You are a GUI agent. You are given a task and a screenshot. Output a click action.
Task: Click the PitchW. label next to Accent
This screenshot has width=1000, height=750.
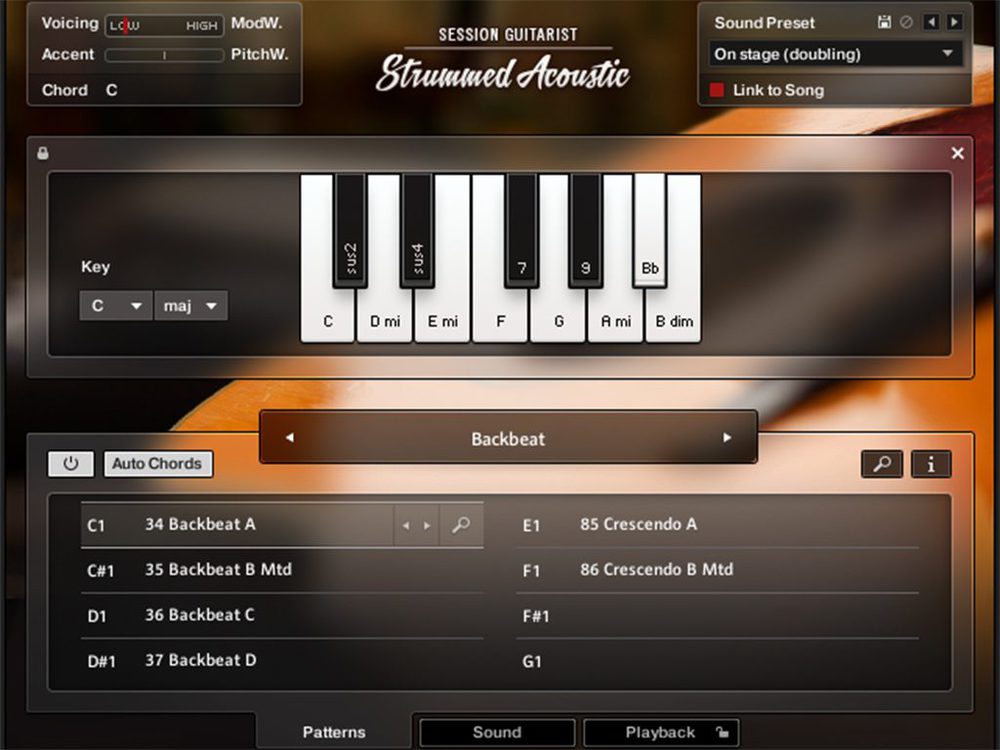(260, 54)
